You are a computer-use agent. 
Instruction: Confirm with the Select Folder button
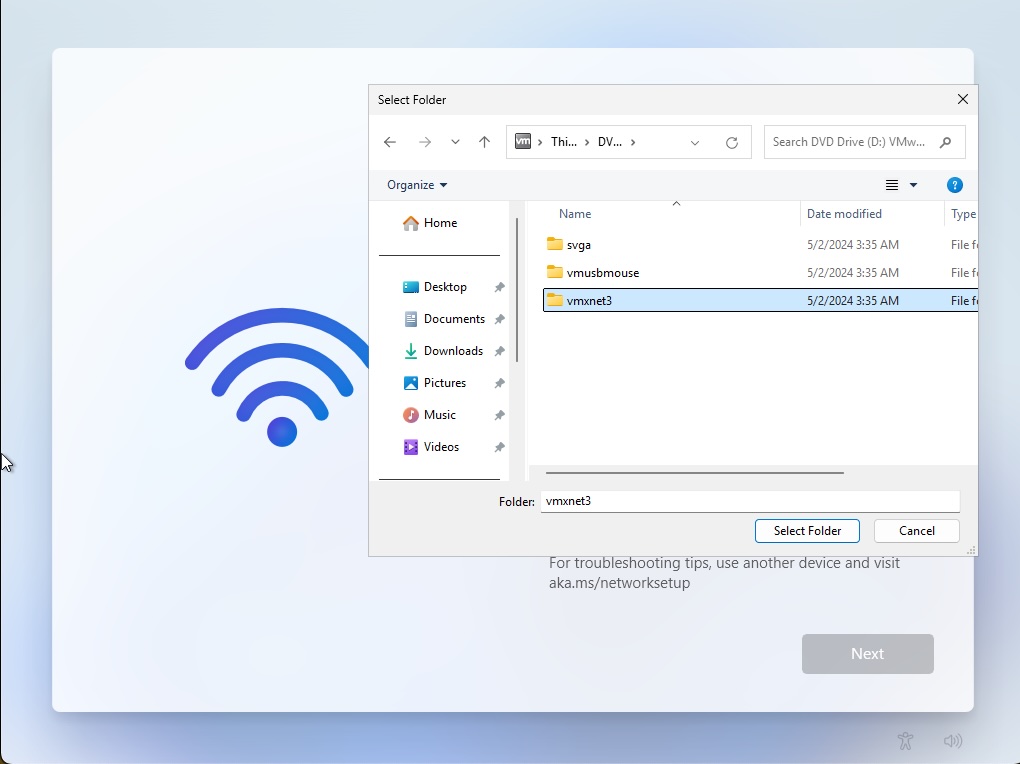pos(807,531)
